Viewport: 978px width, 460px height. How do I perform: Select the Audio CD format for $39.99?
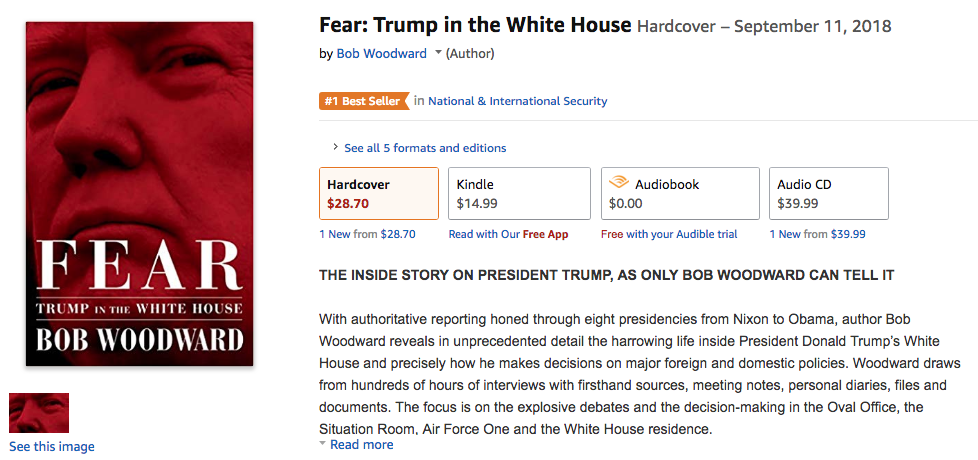[828, 194]
